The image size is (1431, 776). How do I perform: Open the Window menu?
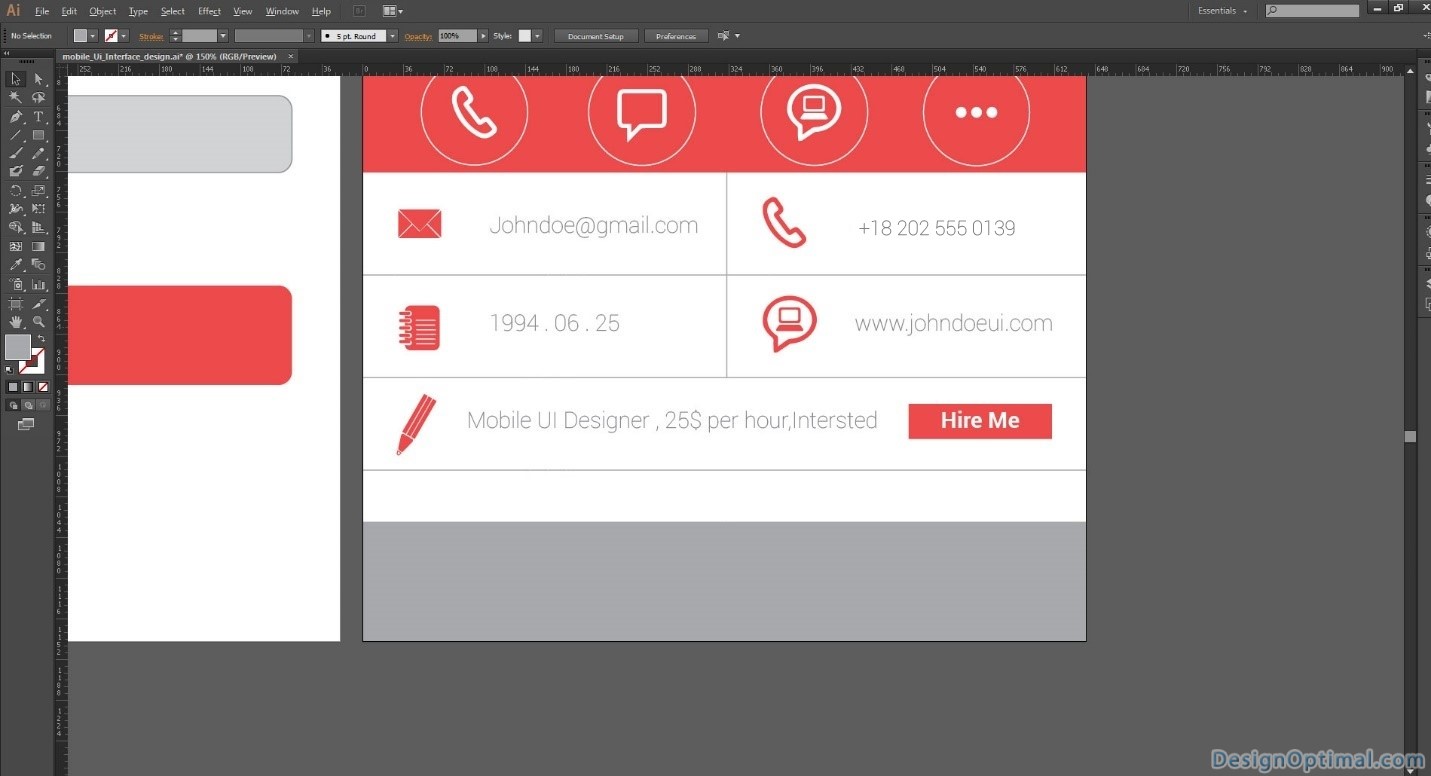282,11
